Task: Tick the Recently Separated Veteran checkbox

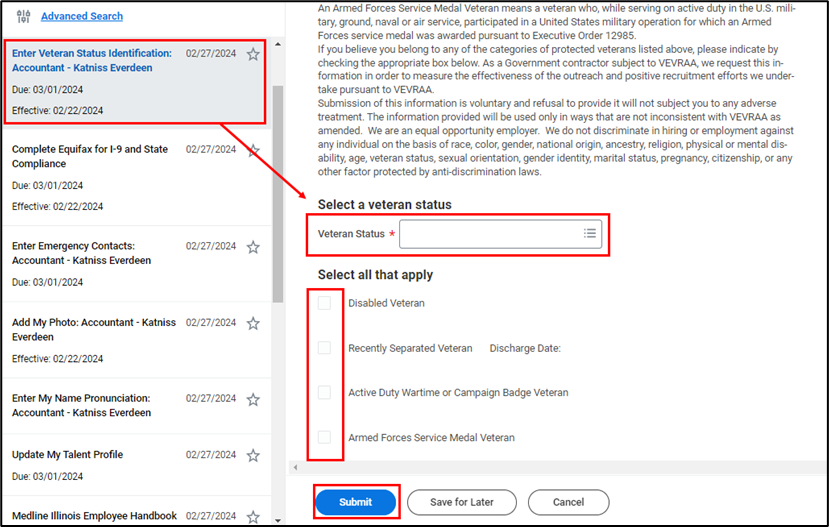Action: click(324, 348)
